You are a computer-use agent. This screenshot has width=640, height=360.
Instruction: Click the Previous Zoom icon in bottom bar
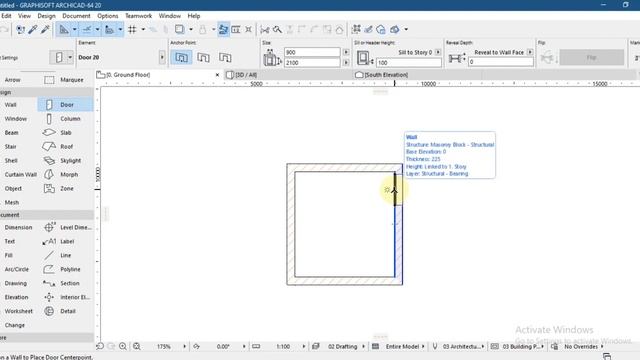pyautogui.click(x=100, y=346)
